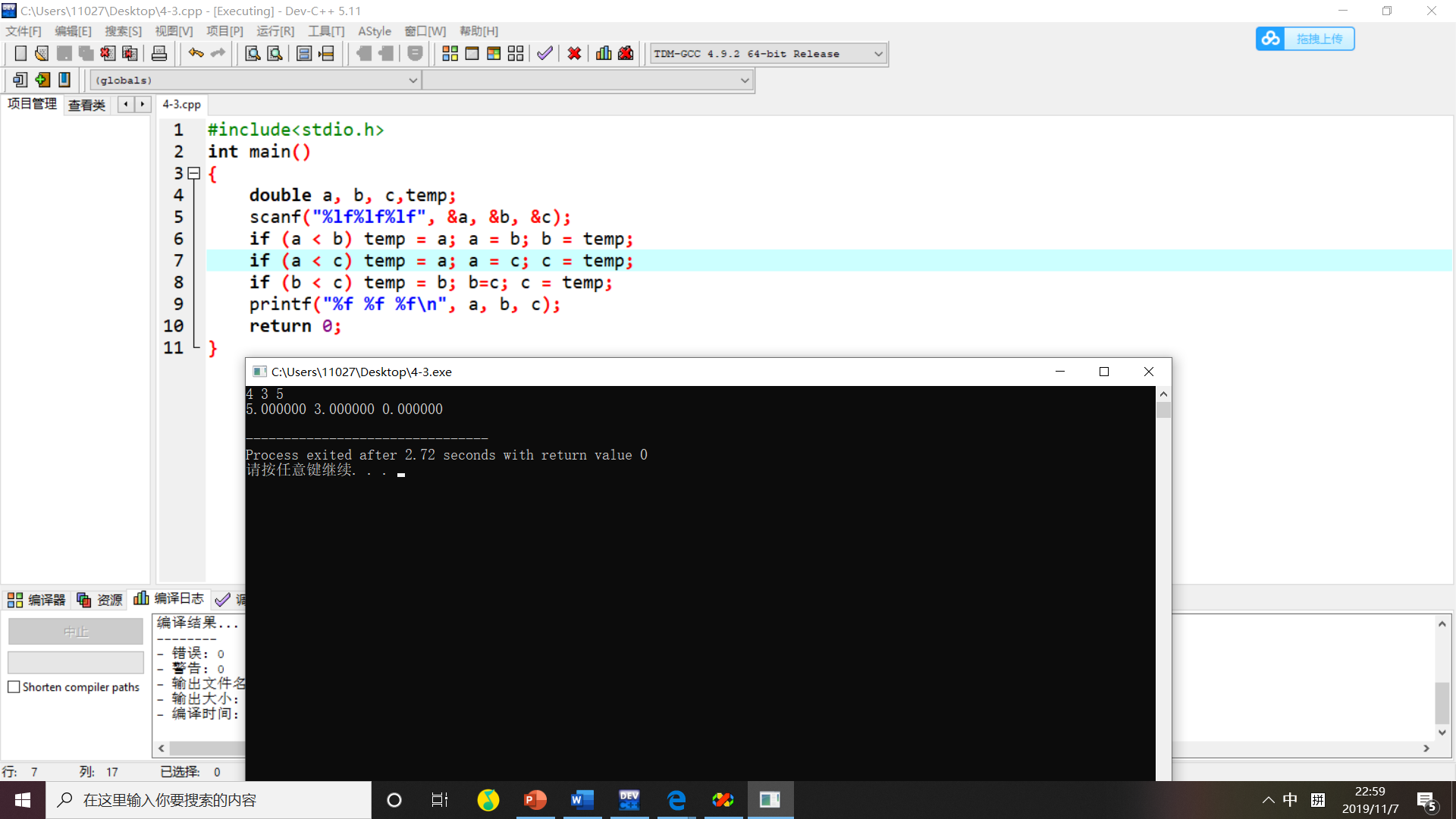This screenshot has height=819, width=1456.
Task: Select the Project management tab
Action: point(32,104)
